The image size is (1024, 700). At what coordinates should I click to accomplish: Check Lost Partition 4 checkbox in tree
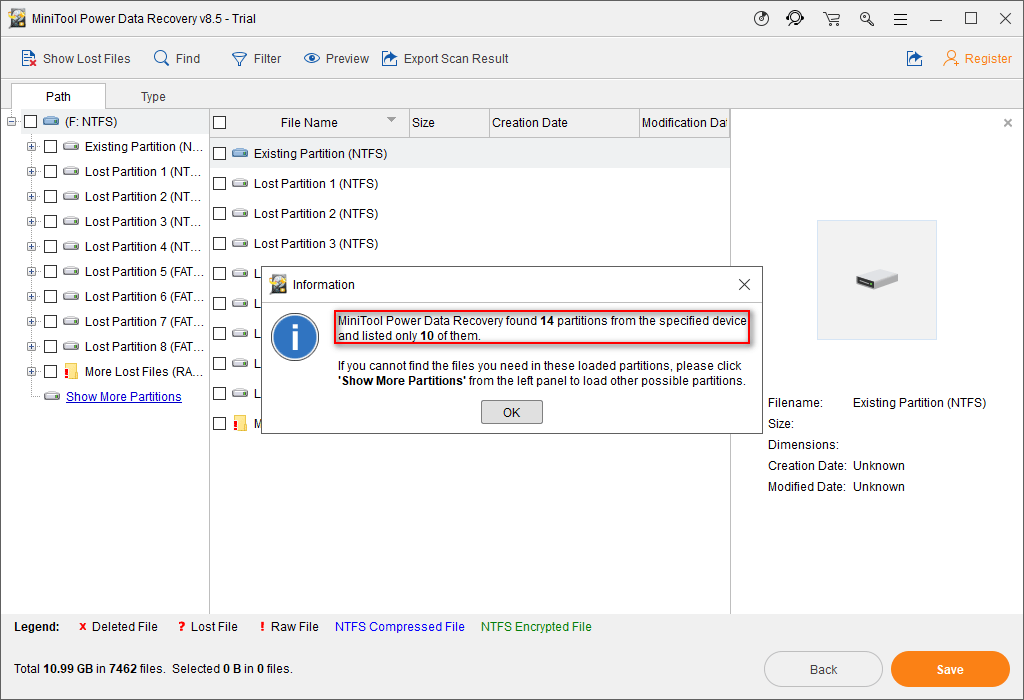50,246
